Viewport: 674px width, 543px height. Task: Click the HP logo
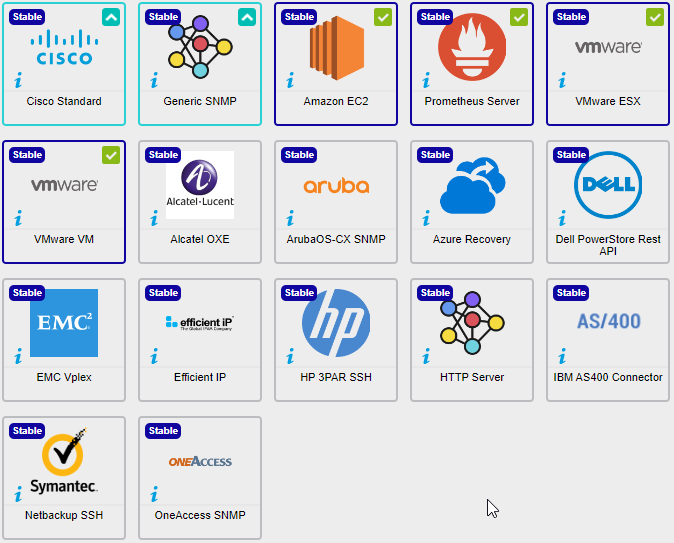336,323
